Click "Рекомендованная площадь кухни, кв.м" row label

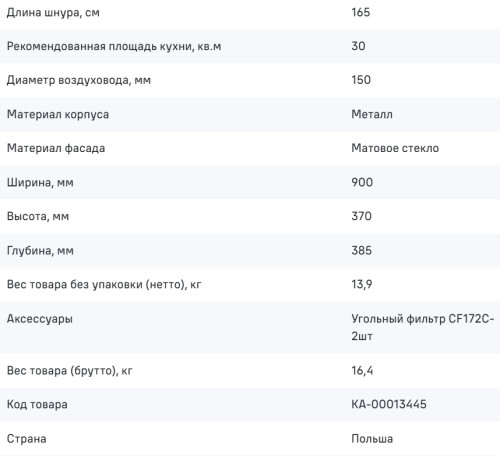(x=114, y=46)
